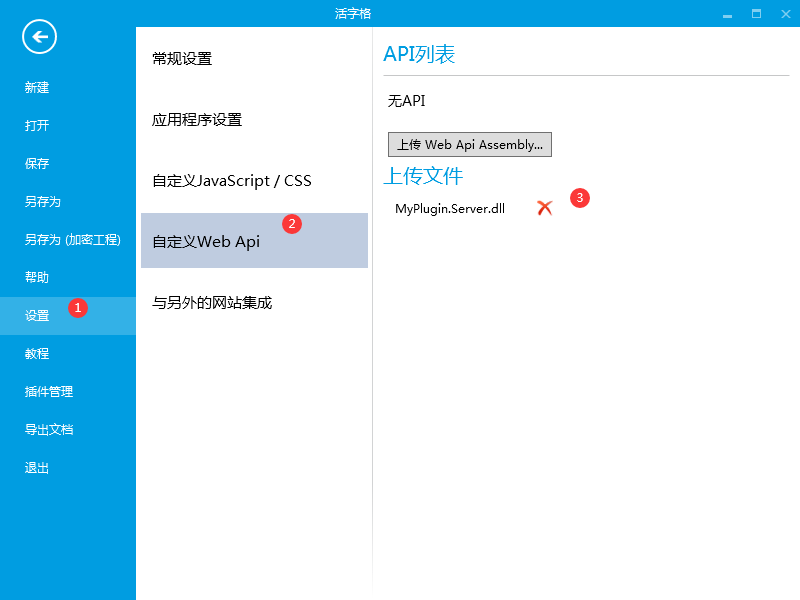Screen dimensions: 800x600
Task: Open the 新建 menu item
Action: coord(37,88)
